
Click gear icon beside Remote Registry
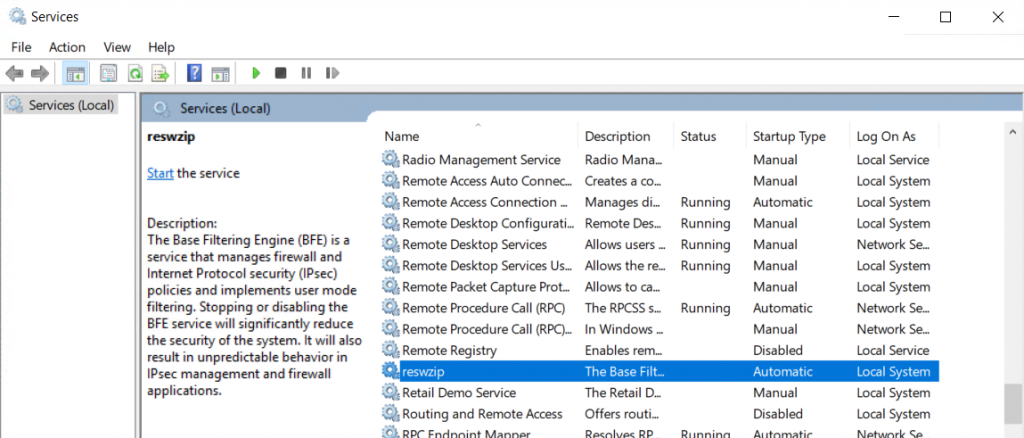point(391,350)
